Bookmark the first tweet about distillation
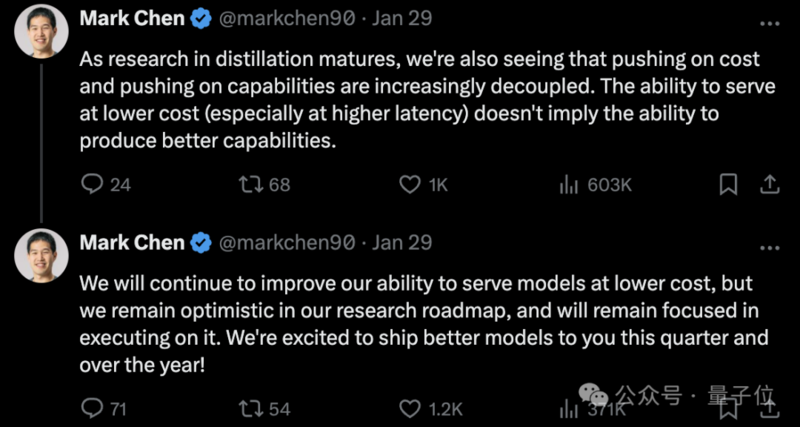Image resolution: width=800 pixels, height=427 pixels. coord(728,185)
